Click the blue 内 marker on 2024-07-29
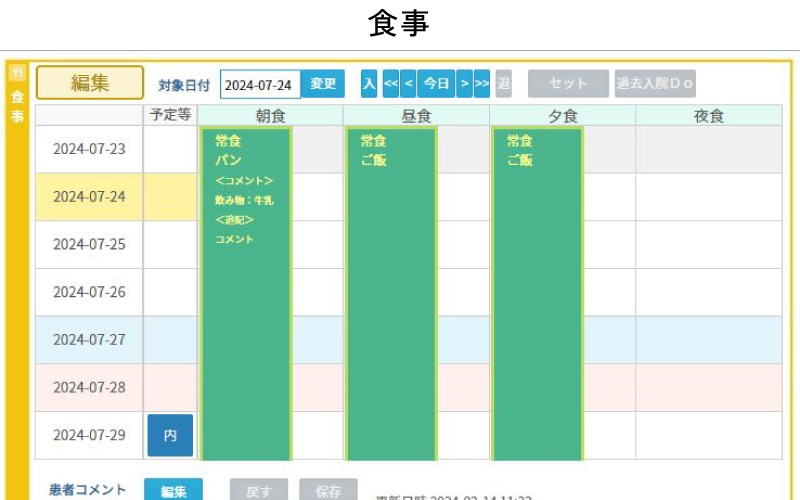Image resolution: width=800 pixels, height=500 pixels. [x=170, y=436]
